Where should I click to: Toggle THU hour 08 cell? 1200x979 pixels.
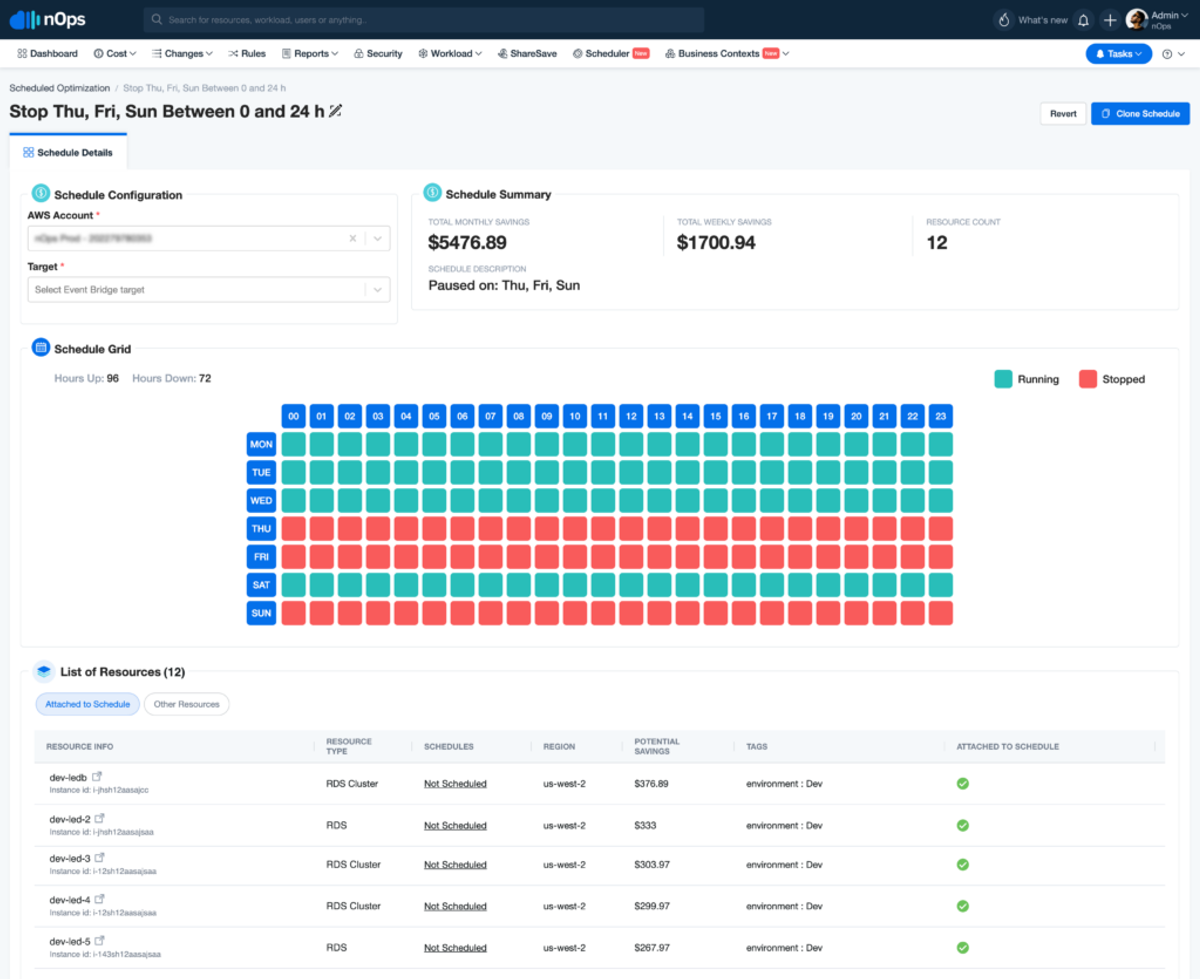point(518,528)
